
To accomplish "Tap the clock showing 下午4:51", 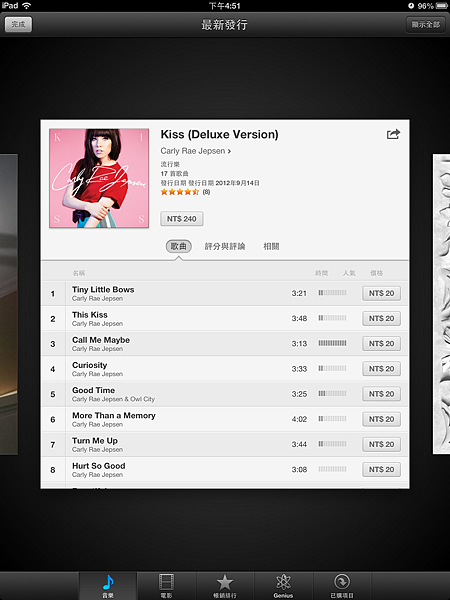I will click(x=225, y=6).
